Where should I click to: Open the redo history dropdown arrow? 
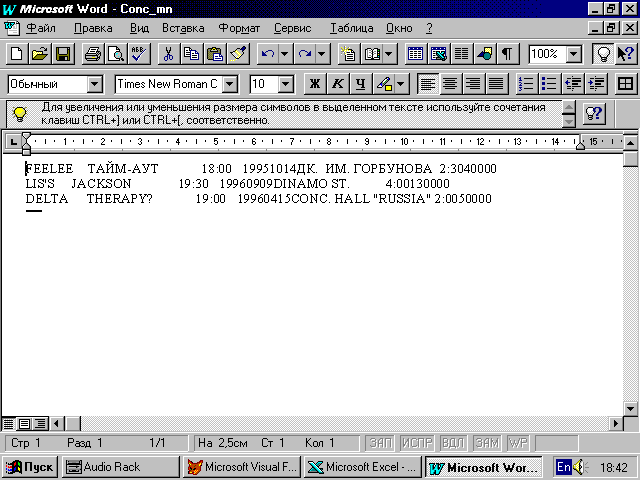tap(322, 54)
